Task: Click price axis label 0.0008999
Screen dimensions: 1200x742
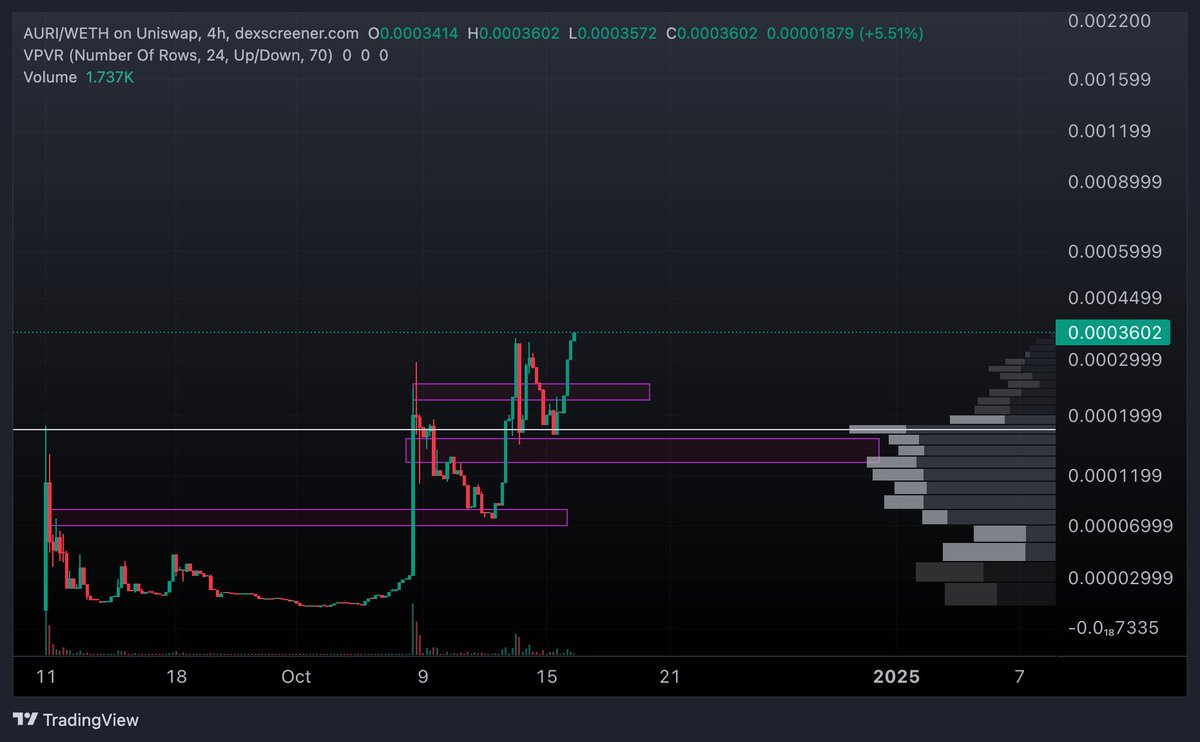Action: [x=1115, y=181]
